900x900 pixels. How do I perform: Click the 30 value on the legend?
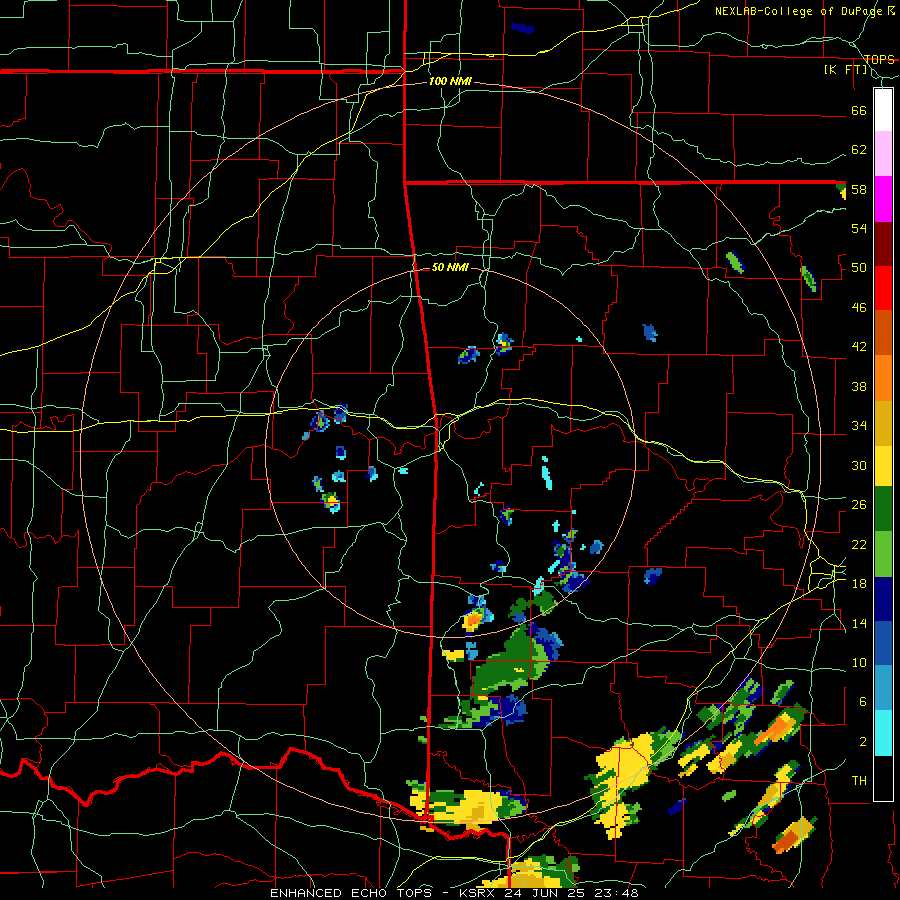[859, 465]
